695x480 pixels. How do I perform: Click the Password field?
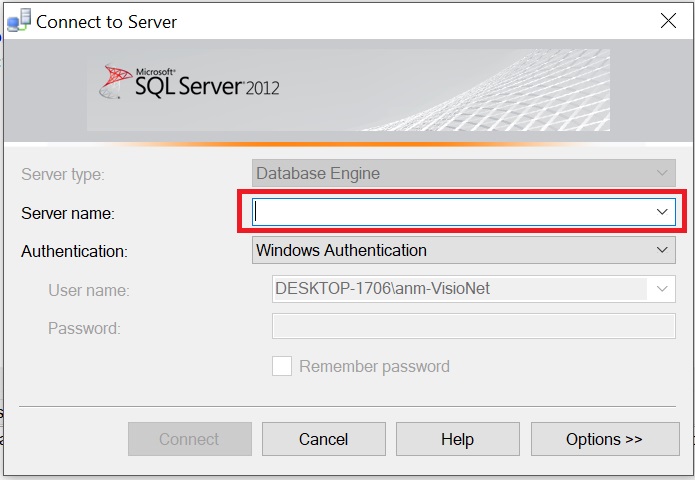point(473,326)
